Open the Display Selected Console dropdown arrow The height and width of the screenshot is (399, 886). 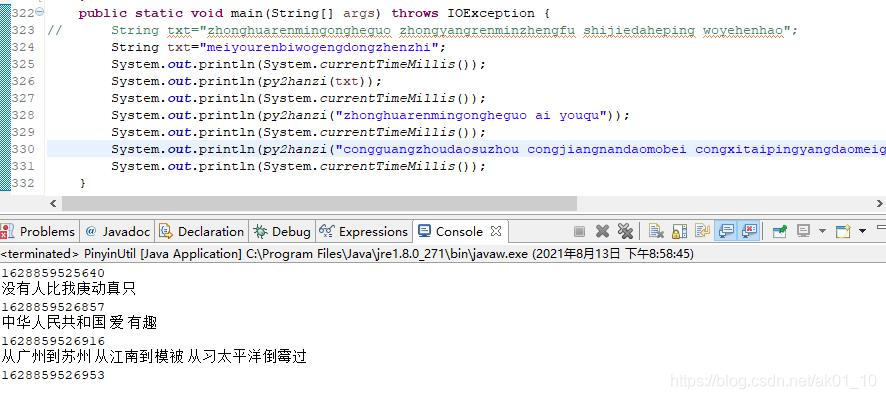click(822, 231)
